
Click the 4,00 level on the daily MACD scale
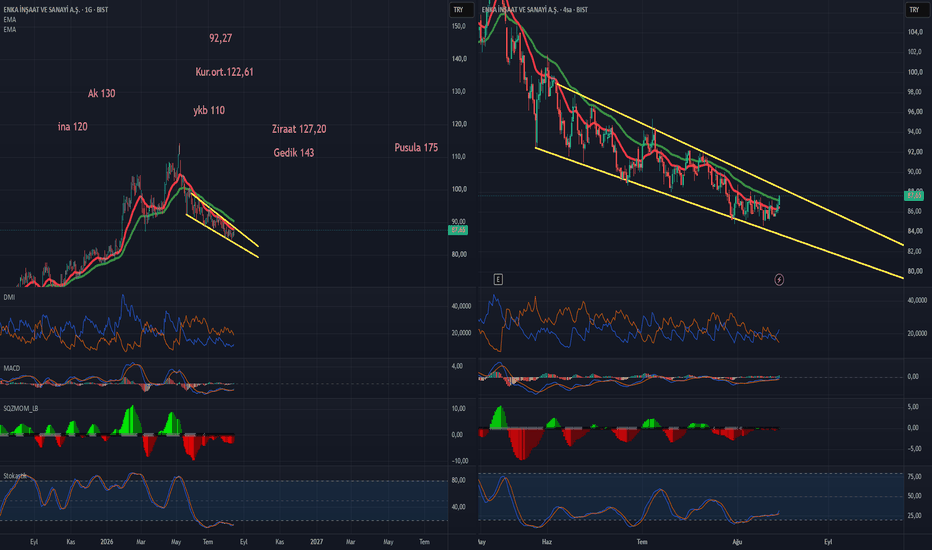[457, 366]
